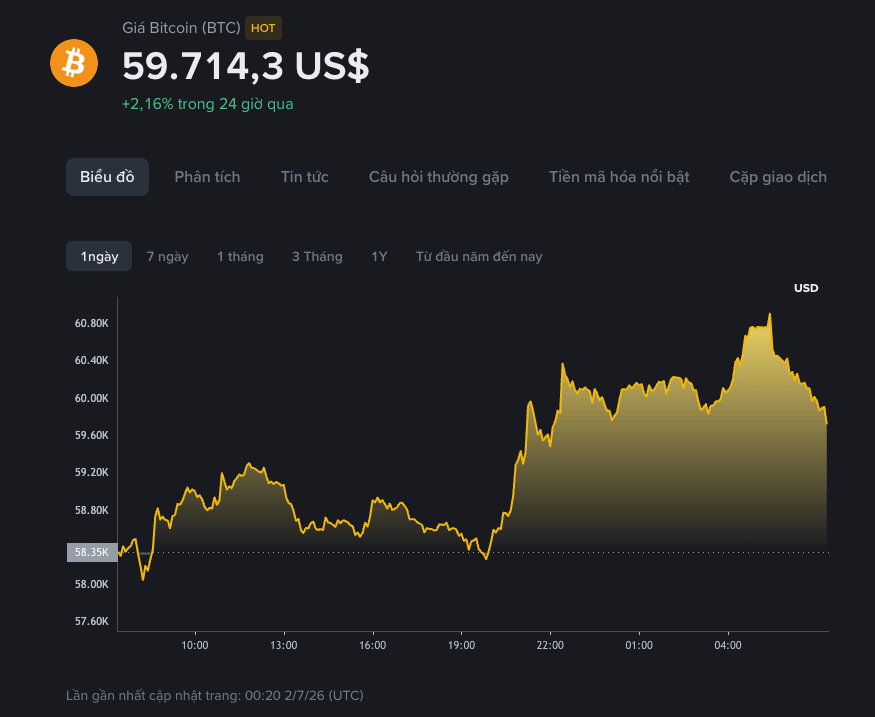Click the HOT badge next to Bitcoin title
The width and height of the screenshot is (875, 717).
[263, 28]
